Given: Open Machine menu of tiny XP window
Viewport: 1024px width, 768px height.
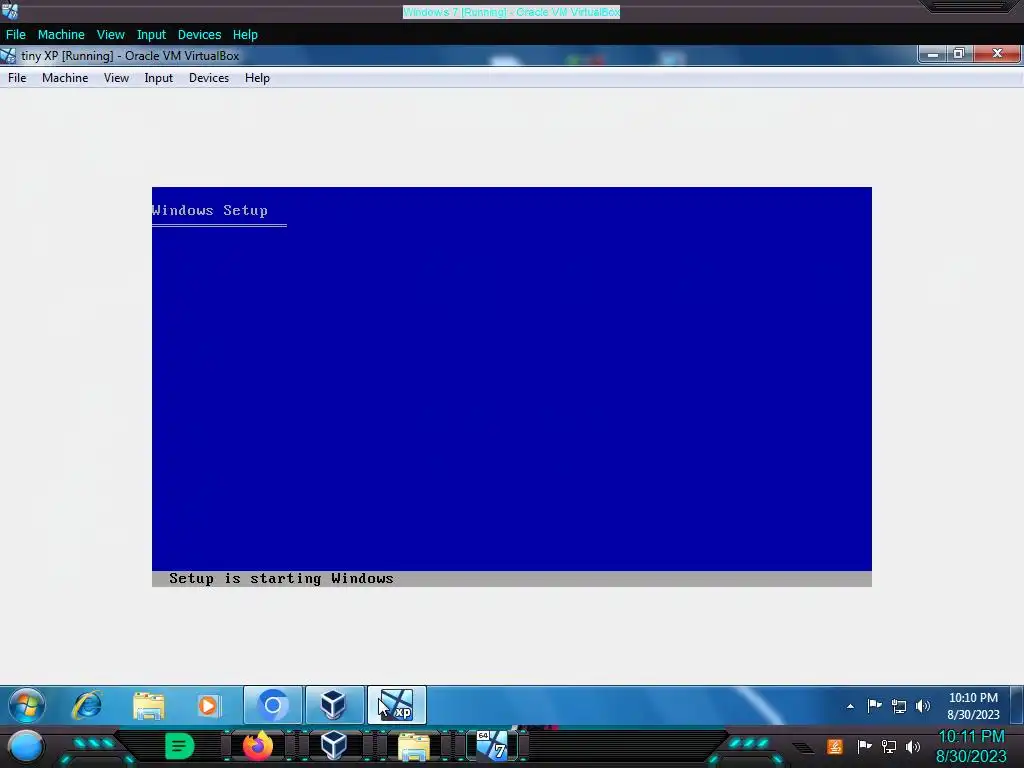Looking at the screenshot, I should [65, 78].
